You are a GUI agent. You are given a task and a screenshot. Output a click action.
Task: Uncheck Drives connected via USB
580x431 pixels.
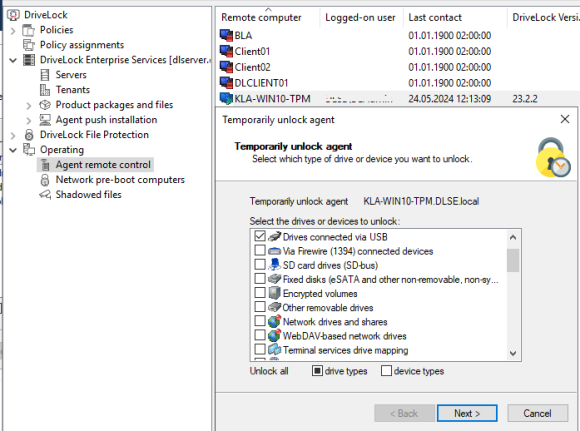[260, 236]
